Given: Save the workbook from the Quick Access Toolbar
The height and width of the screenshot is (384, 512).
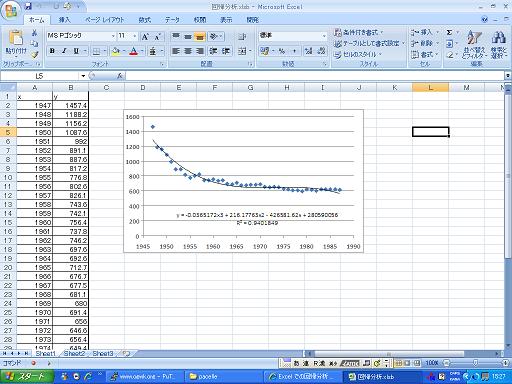Looking at the screenshot, I should pos(29,6).
